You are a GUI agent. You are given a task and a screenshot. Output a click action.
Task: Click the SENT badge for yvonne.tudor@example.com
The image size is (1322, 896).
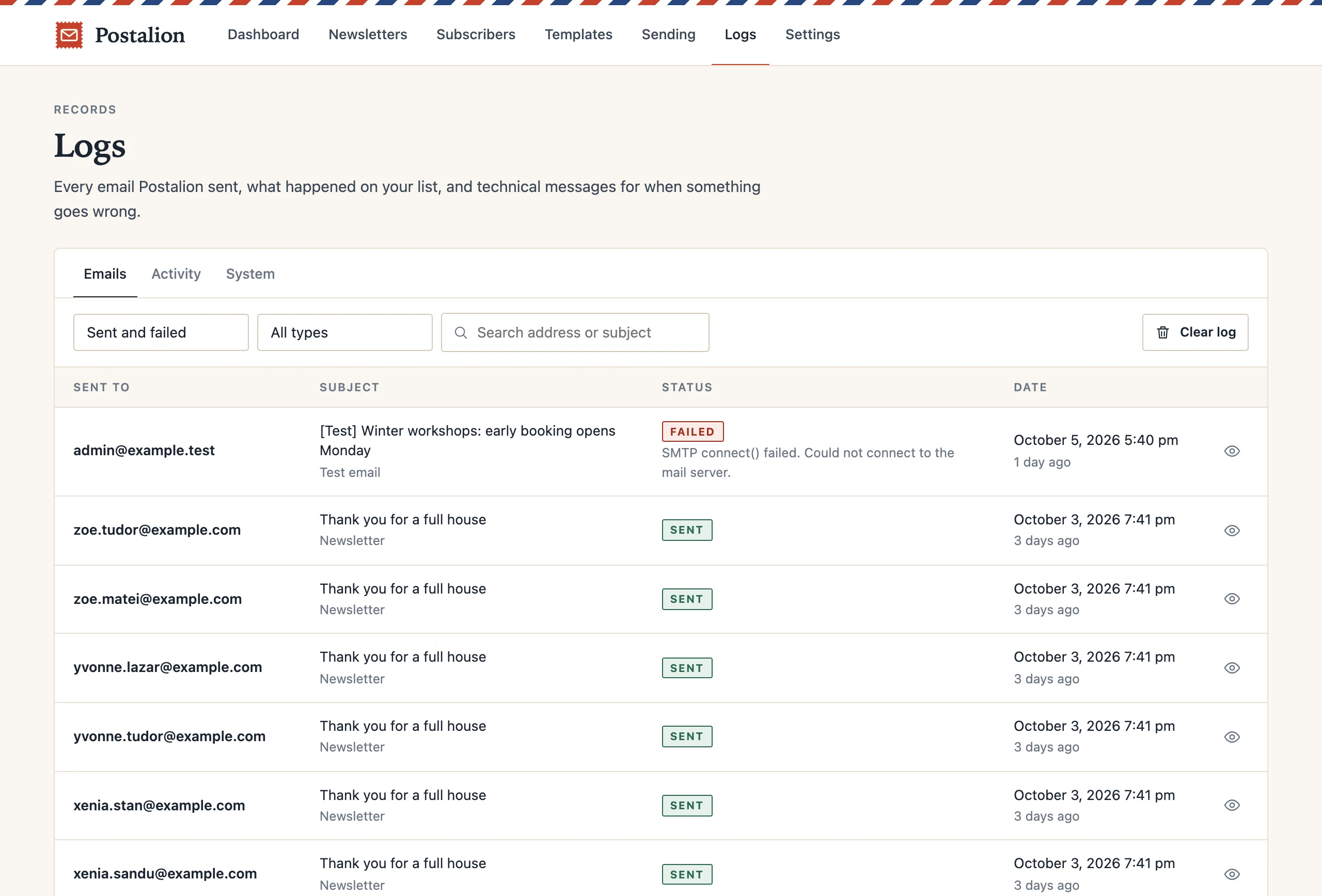point(687,736)
